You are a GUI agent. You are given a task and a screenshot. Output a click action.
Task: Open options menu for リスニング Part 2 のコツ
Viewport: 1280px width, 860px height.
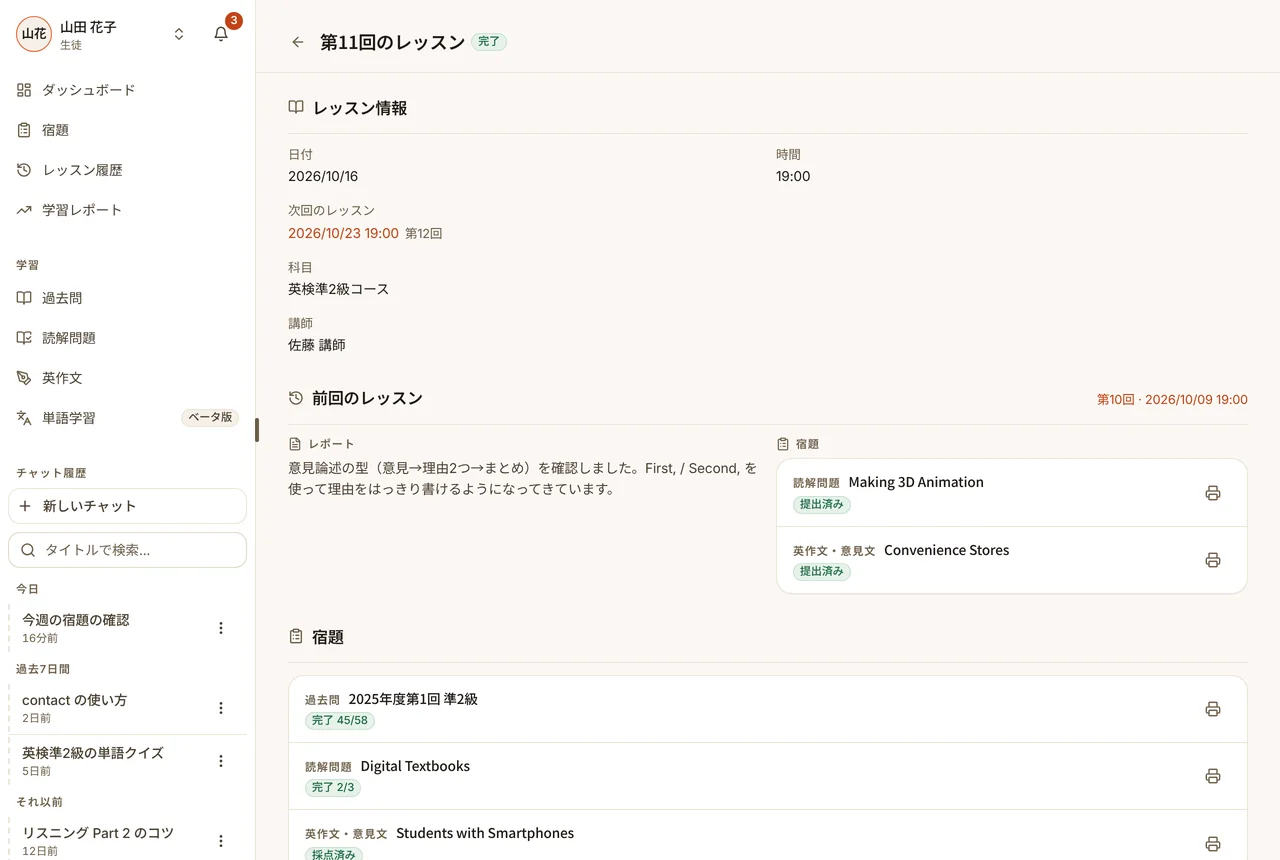[x=221, y=841]
